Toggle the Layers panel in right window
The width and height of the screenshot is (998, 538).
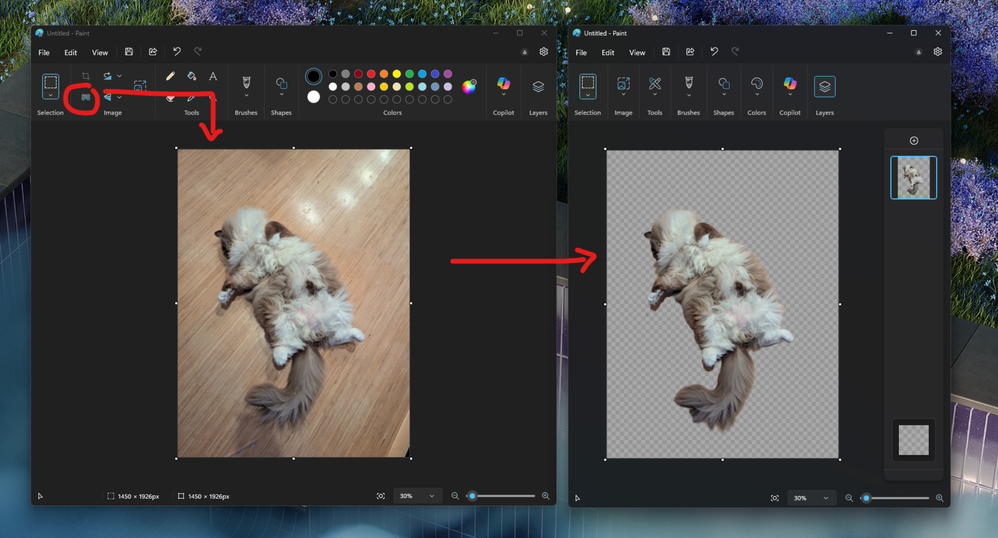click(824, 87)
